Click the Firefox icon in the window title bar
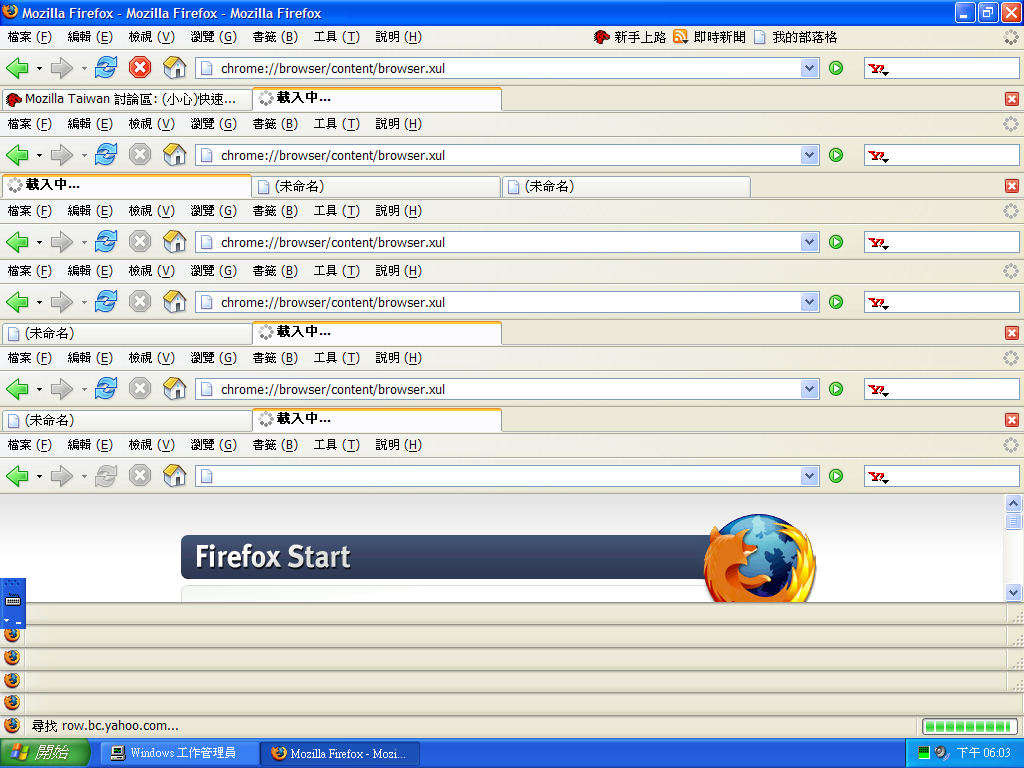 [x=11, y=13]
